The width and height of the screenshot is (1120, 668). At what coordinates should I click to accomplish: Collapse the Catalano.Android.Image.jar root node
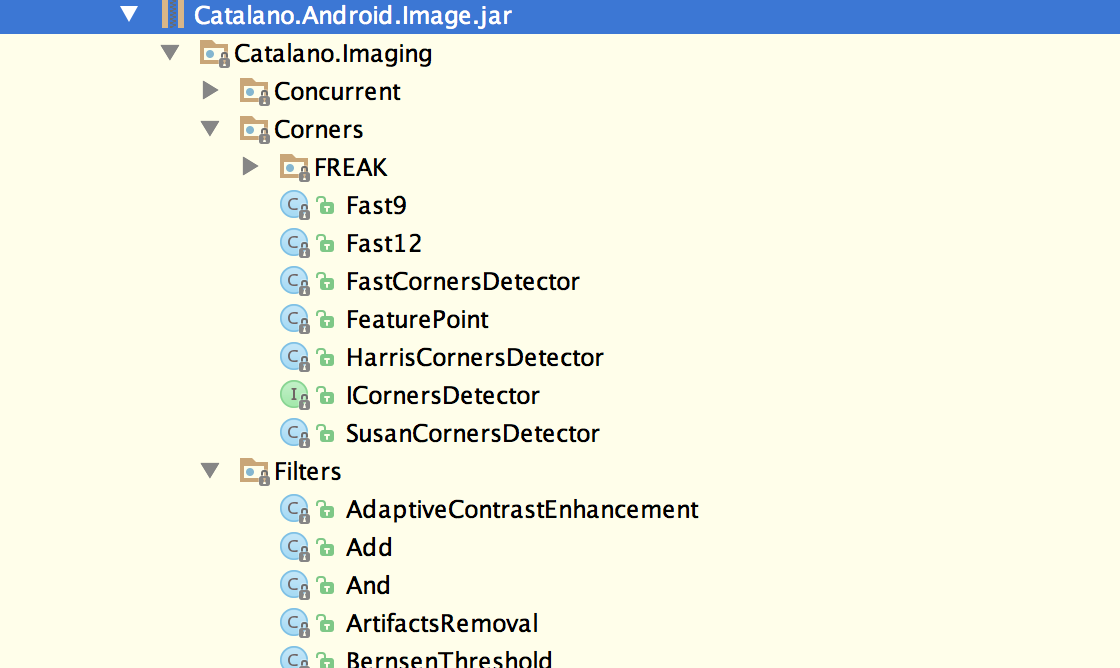128,15
